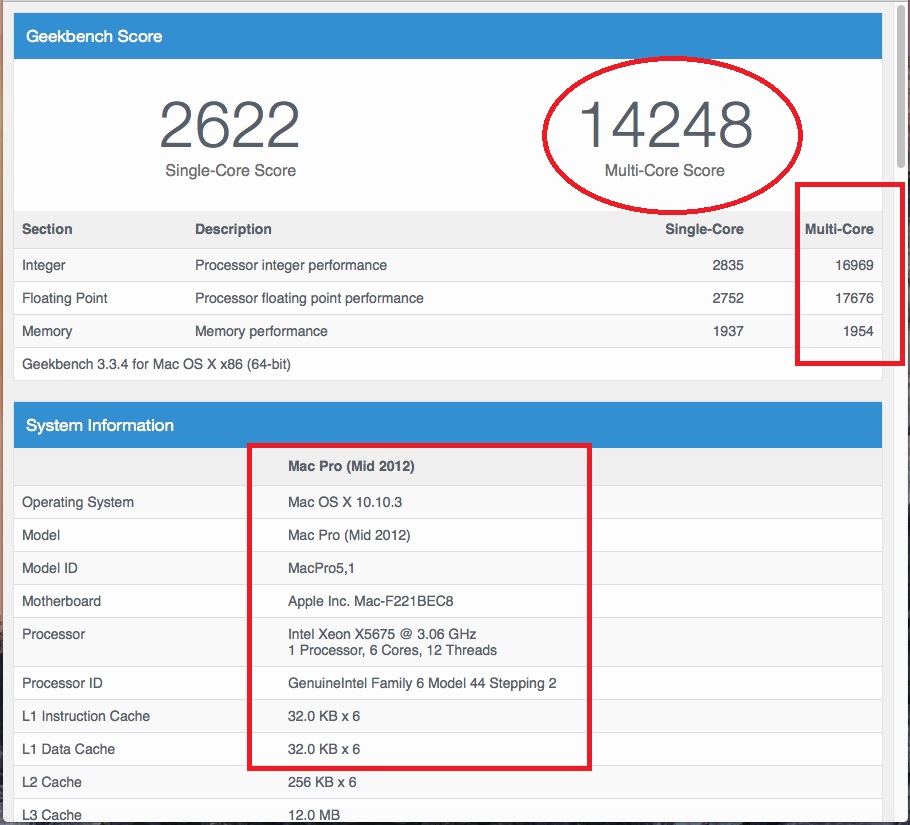Select 'Apple Inc. Mac-F221BEC8' value
The width and height of the screenshot is (910, 825).
click(x=370, y=602)
